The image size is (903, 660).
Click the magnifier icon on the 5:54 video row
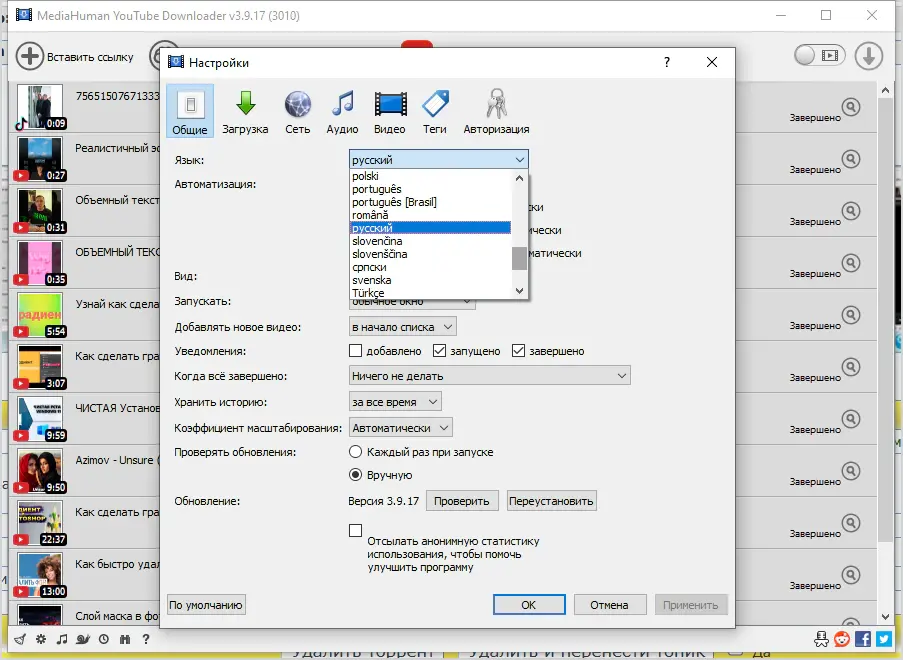(x=851, y=315)
